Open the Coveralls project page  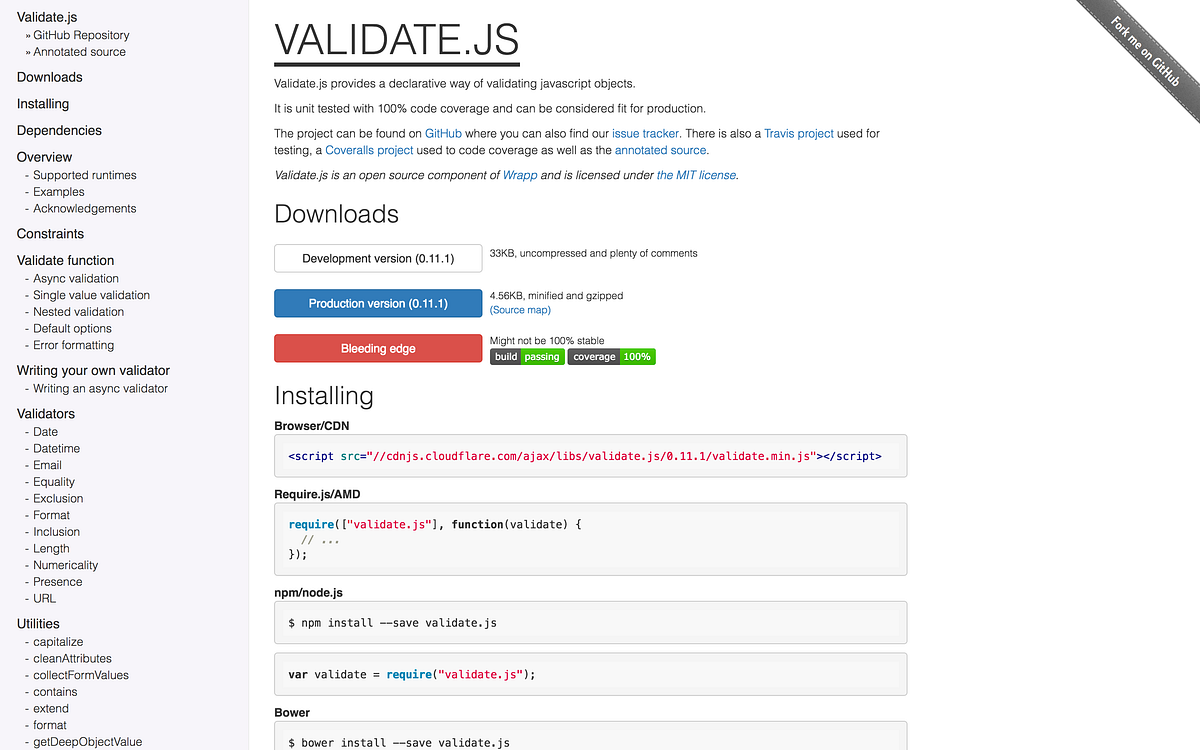[369, 150]
